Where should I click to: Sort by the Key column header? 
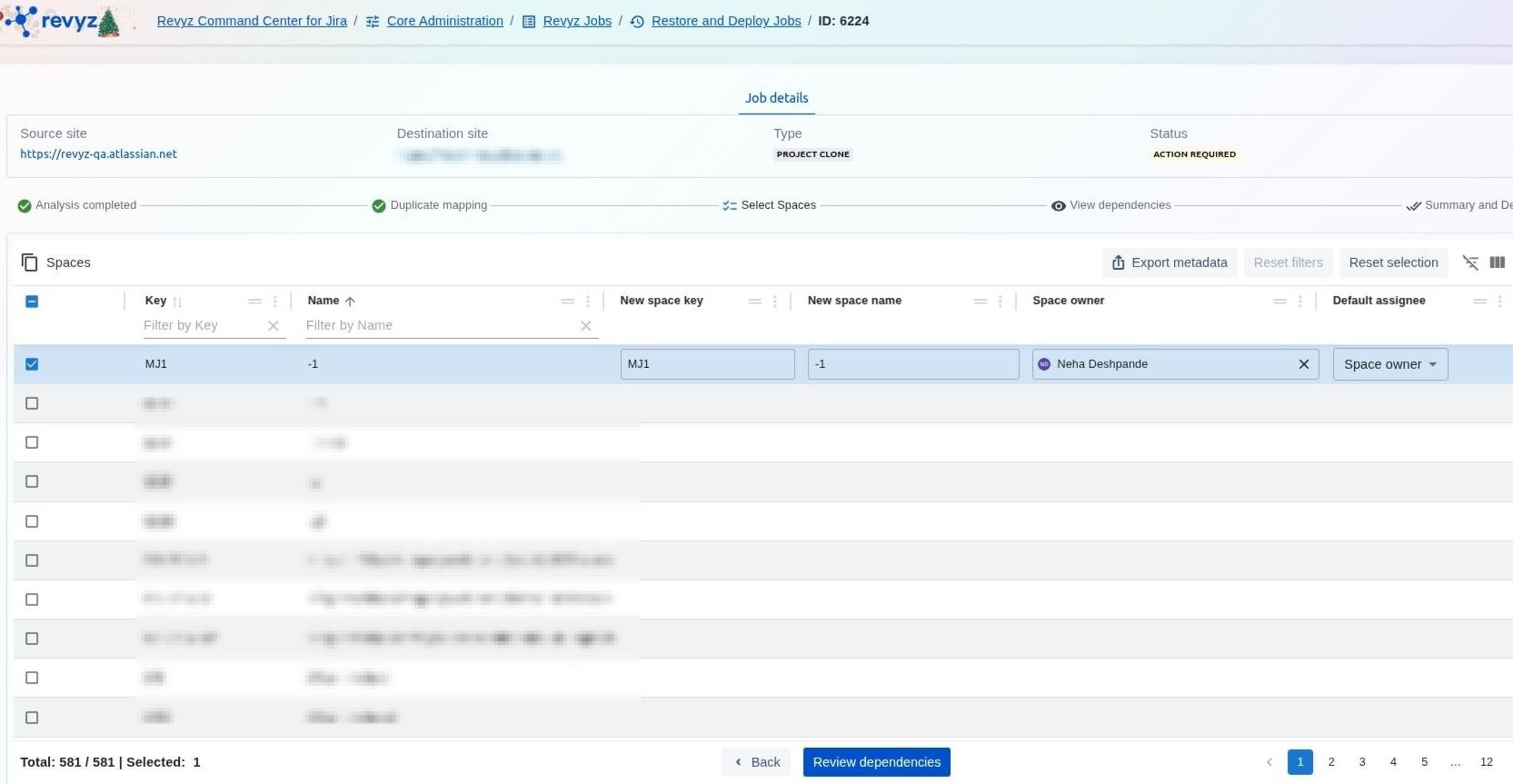tap(155, 301)
